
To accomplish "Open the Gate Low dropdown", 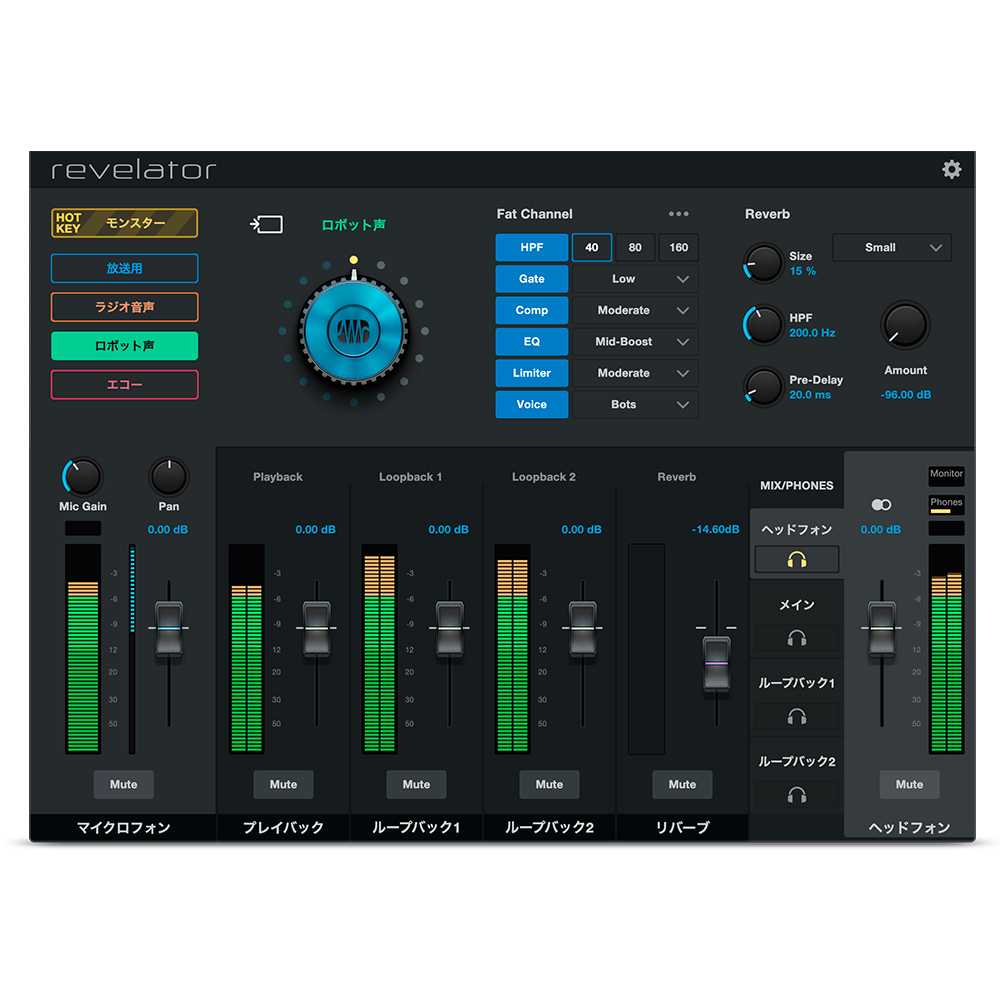I will click(x=635, y=279).
